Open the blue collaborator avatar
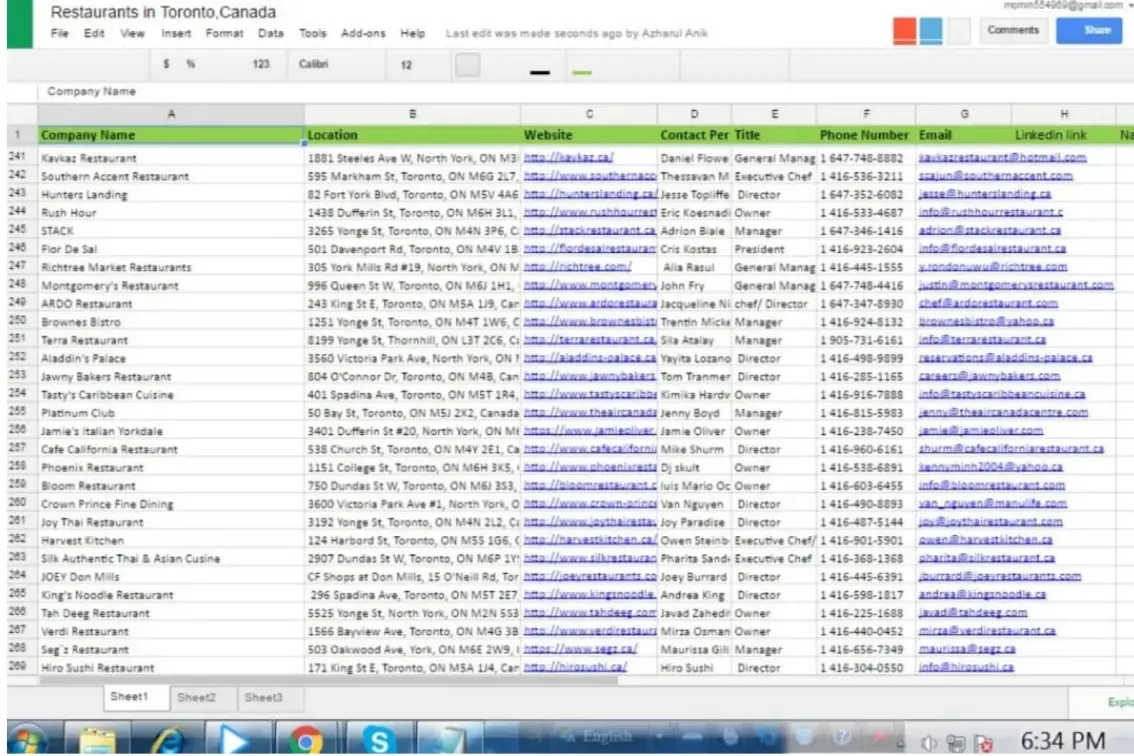The image size is (1134, 756). (x=932, y=31)
